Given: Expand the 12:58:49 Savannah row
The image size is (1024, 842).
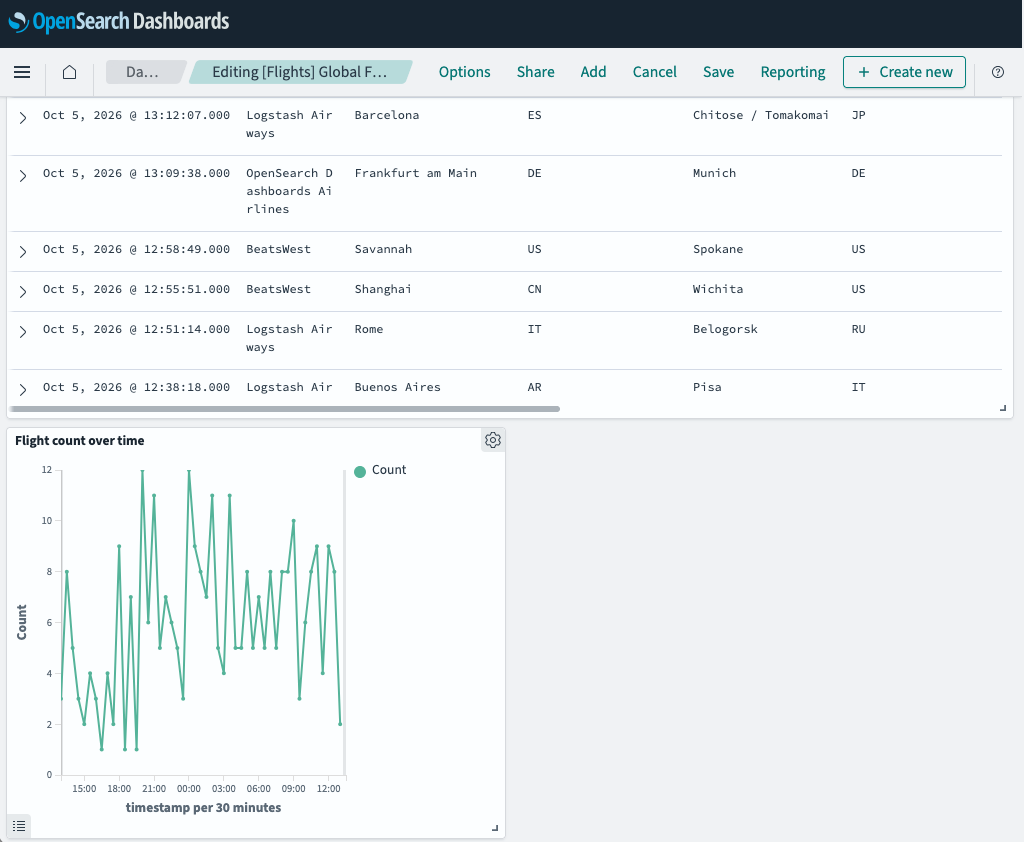Looking at the screenshot, I should pyautogui.click(x=23, y=251).
